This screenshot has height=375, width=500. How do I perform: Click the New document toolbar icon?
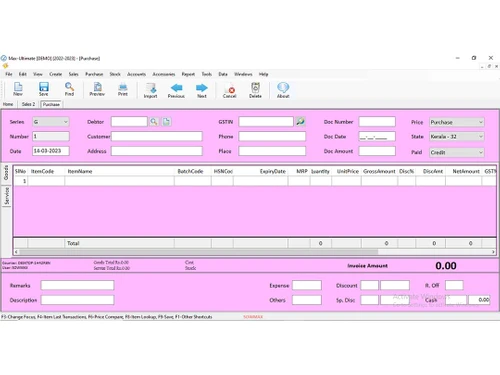click(18, 89)
